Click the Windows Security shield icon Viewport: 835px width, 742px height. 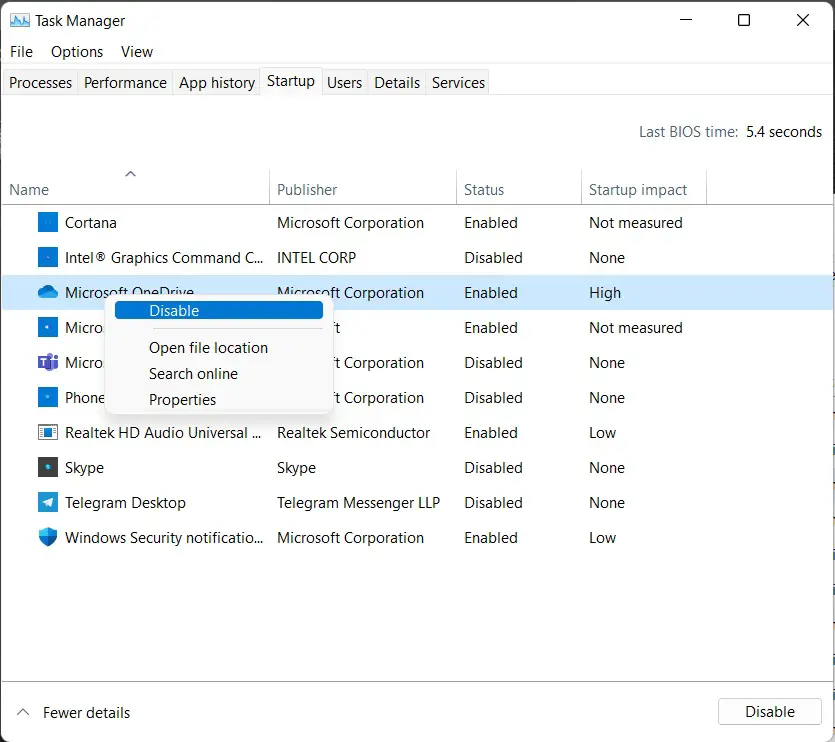pos(48,537)
